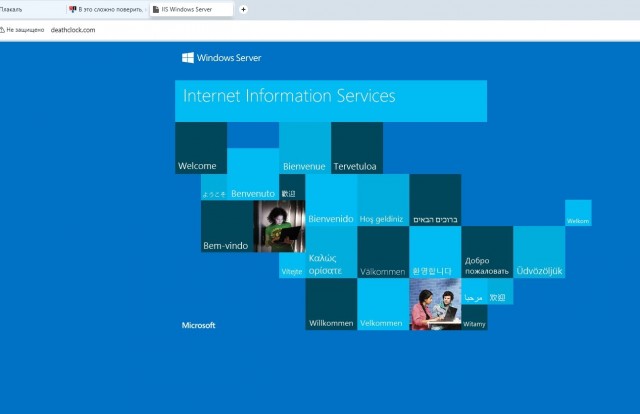640x414 pixels.
Task: Click the photo of two people at laptop
Action: coord(436,304)
